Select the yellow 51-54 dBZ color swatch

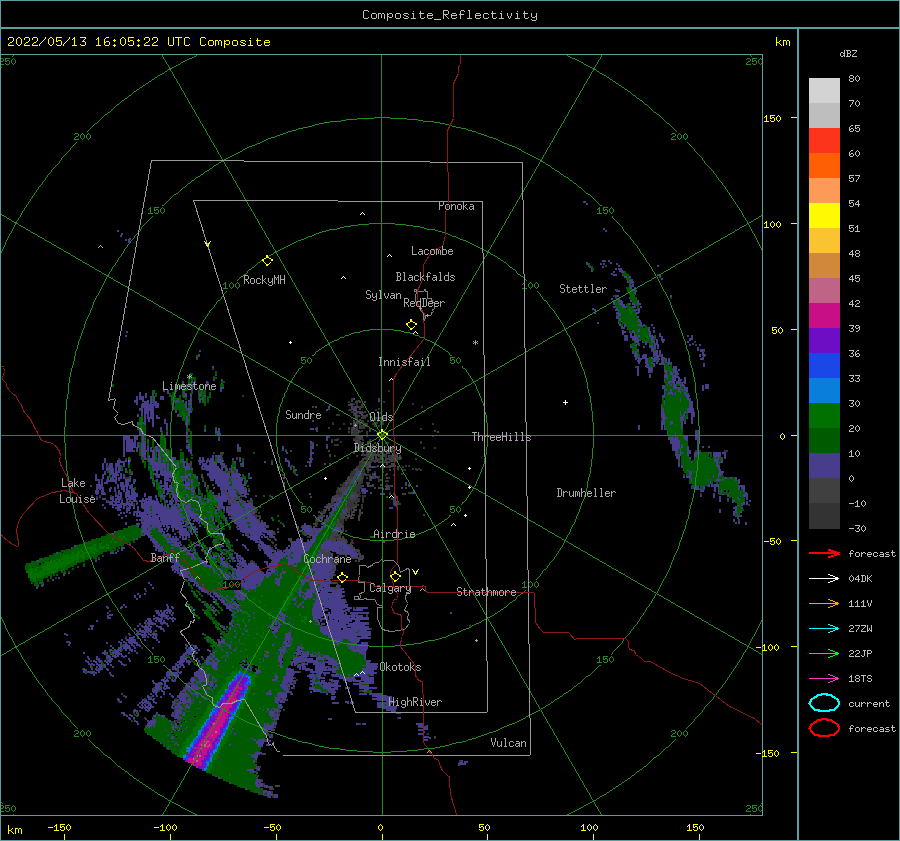tap(824, 216)
